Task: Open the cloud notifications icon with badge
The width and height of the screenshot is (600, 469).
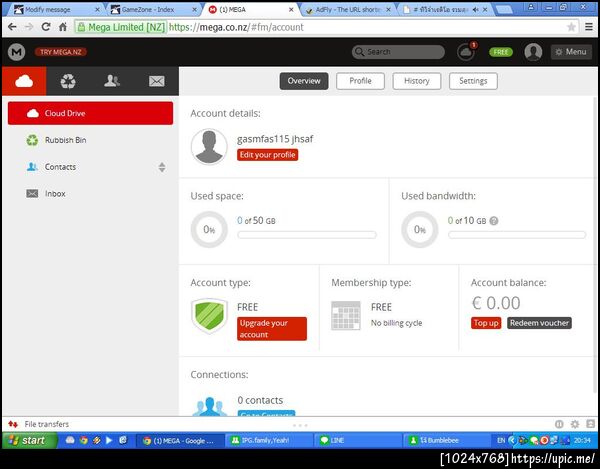Action: [x=466, y=52]
